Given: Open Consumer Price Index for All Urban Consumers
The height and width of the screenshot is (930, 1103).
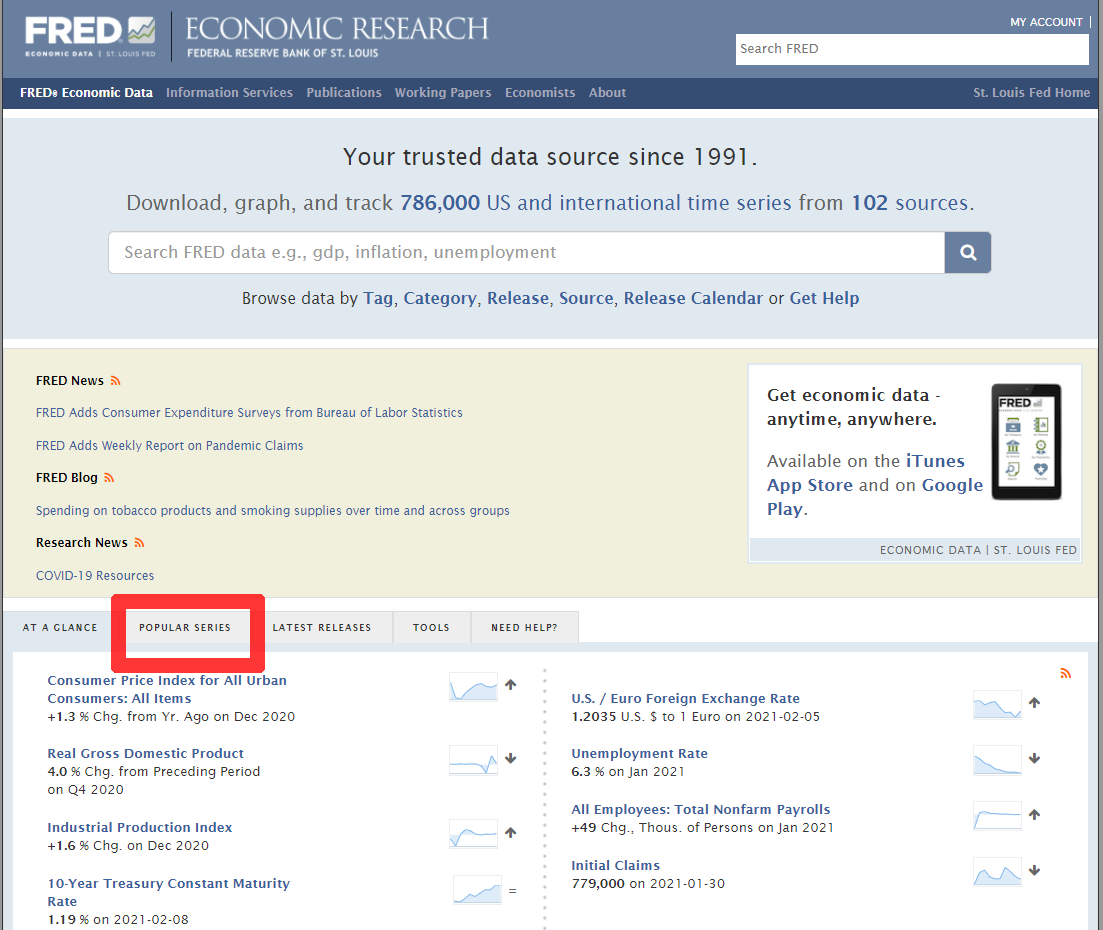Looking at the screenshot, I should (x=167, y=689).
